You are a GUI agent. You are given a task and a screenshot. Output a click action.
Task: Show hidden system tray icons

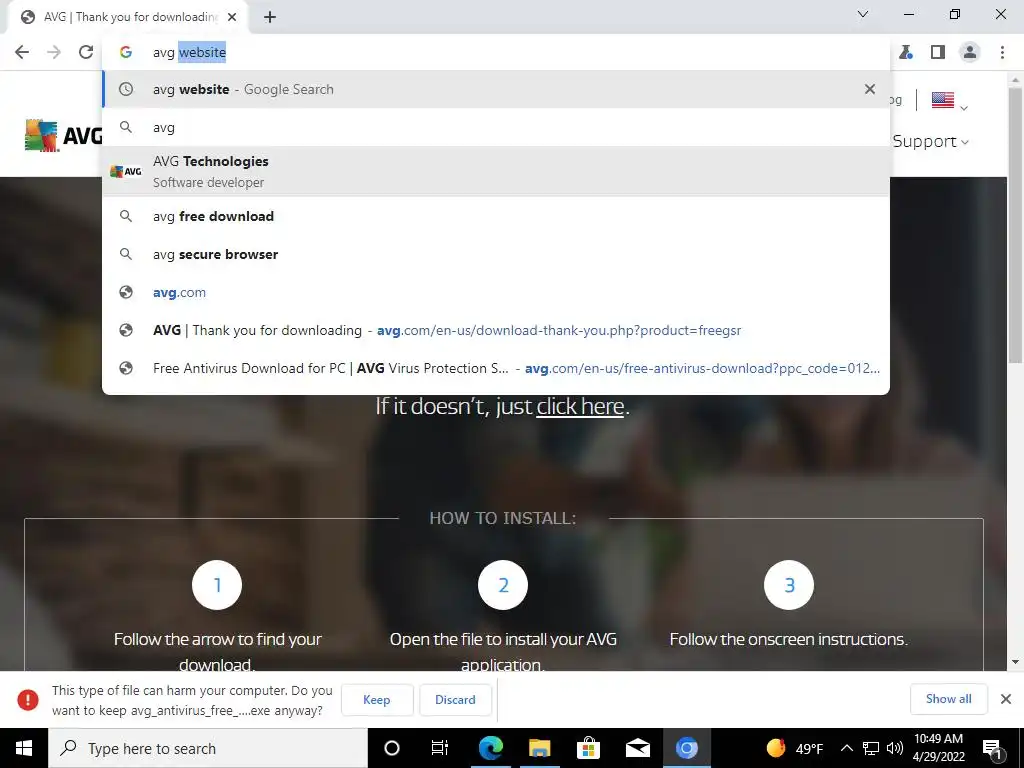[846, 748]
